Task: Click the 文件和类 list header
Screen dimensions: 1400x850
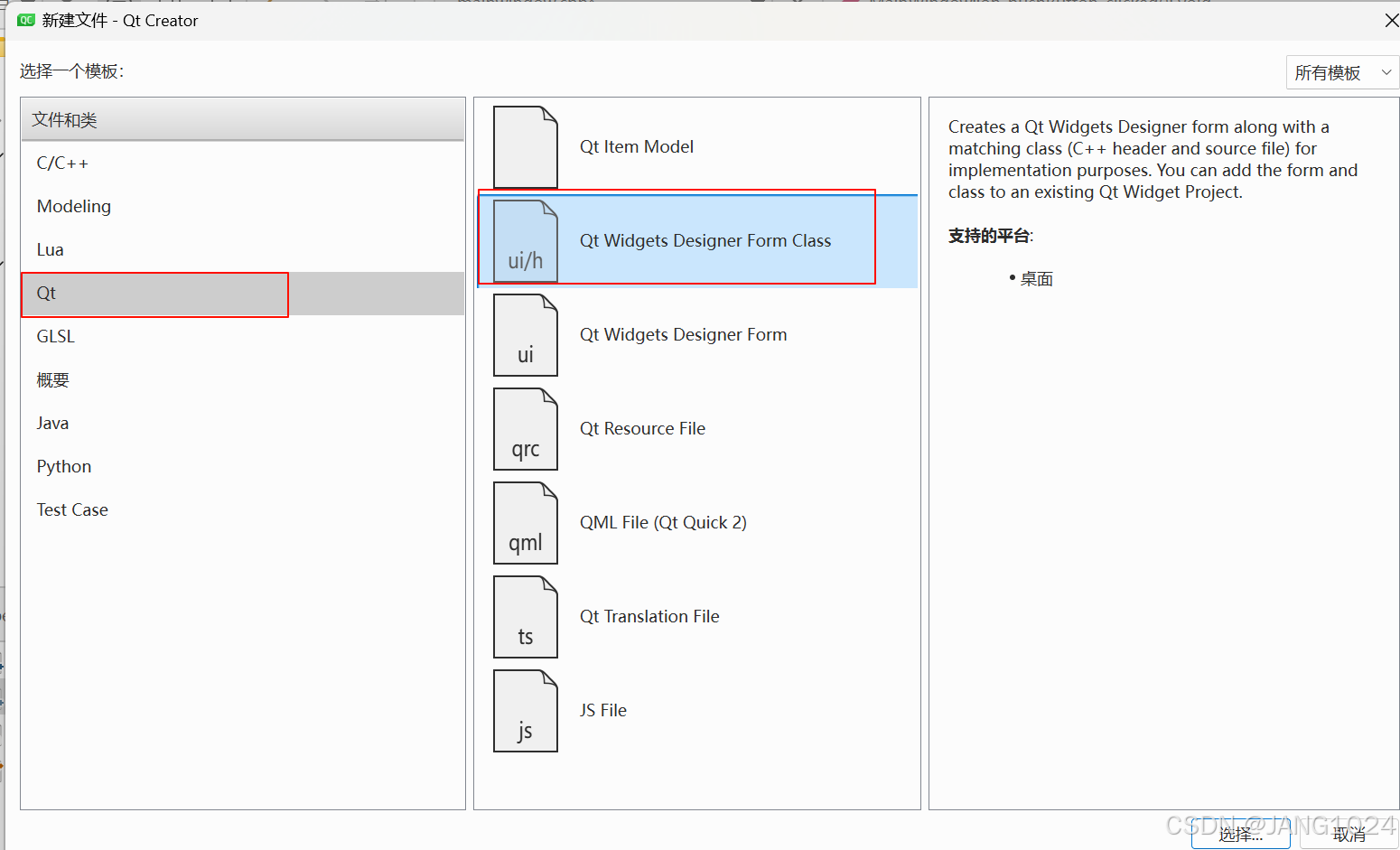Action: coord(242,120)
